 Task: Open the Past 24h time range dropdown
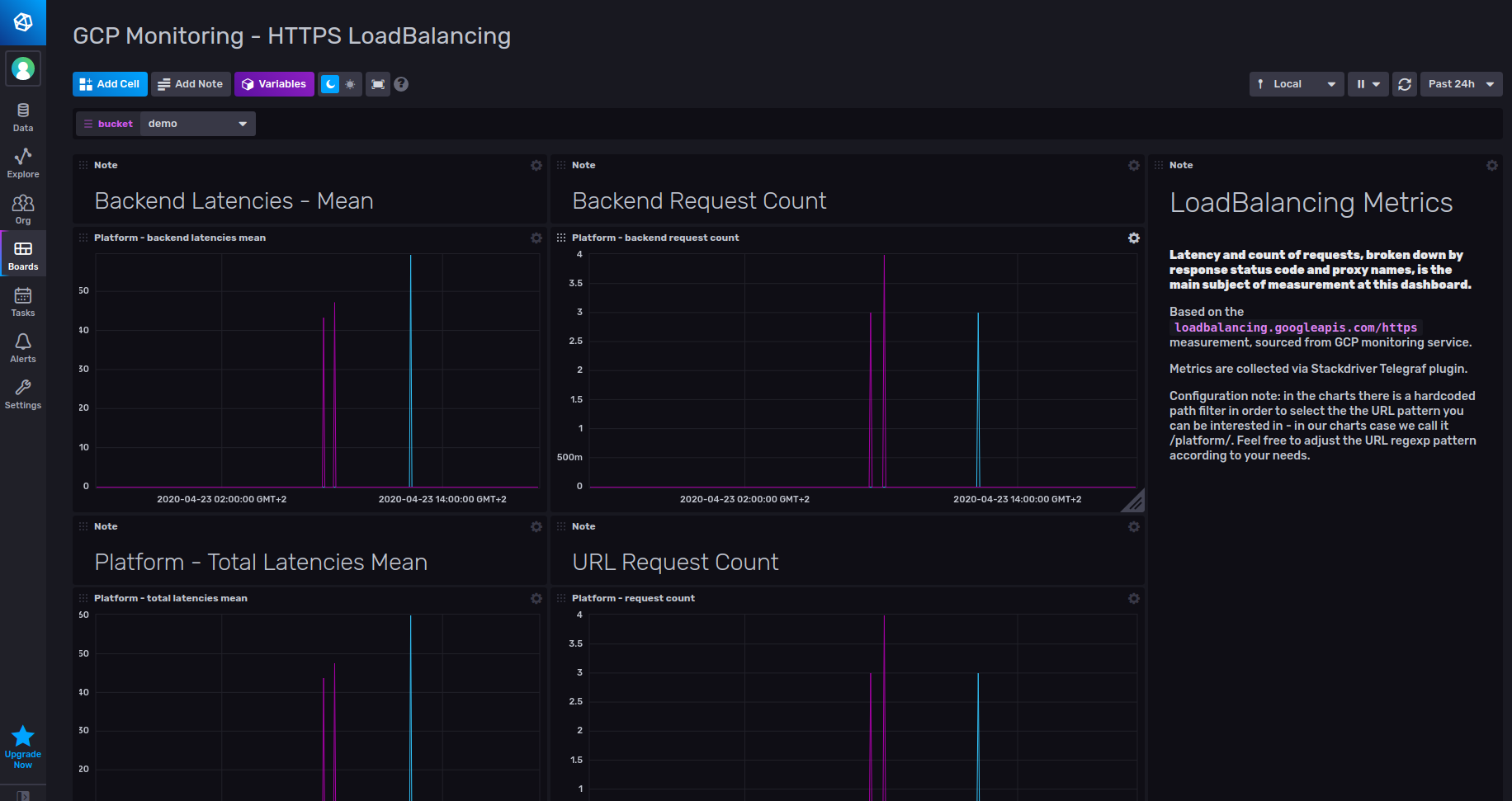click(1461, 84)
